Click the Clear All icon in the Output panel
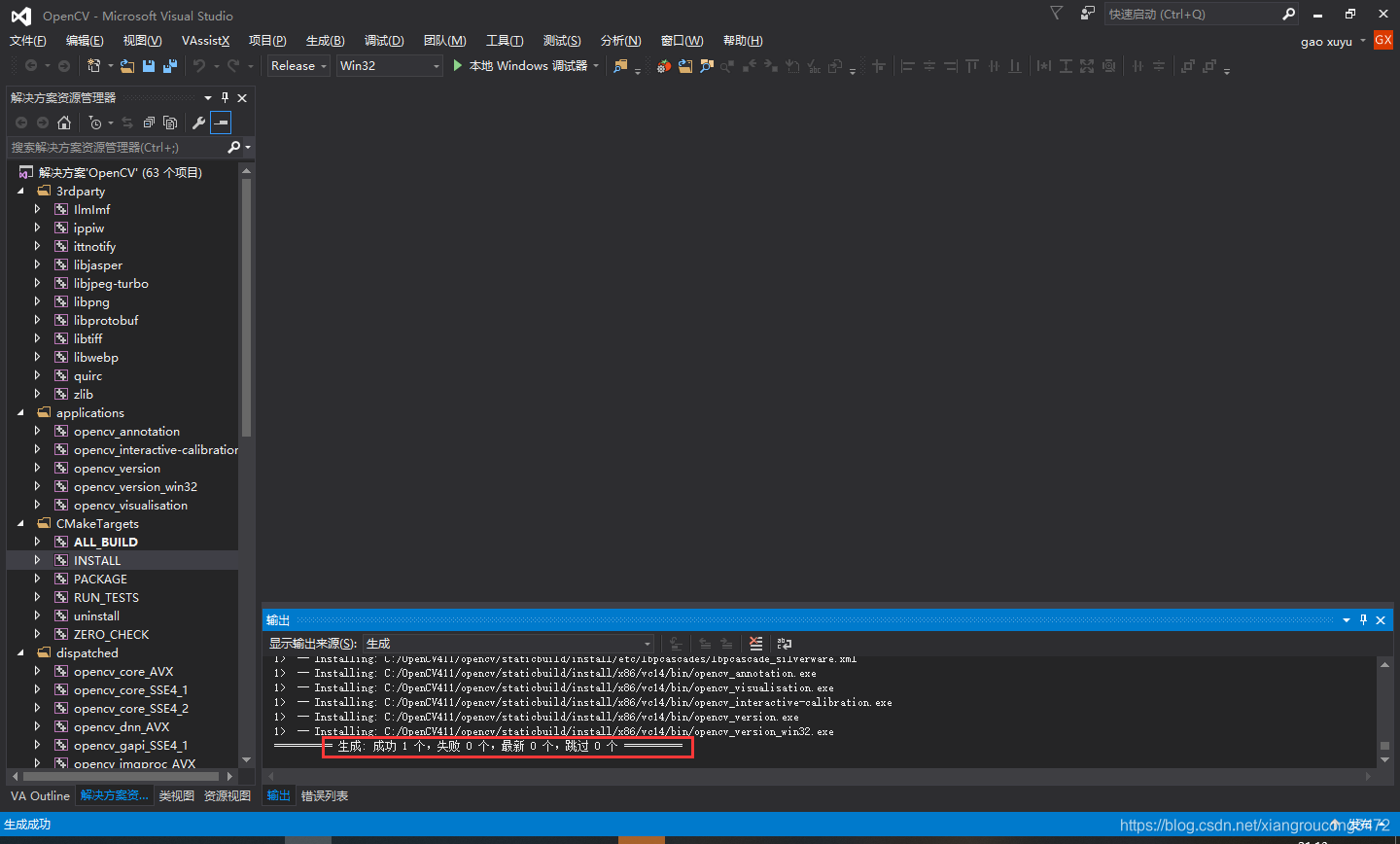Image resolution: width=1400 pixels, height=844 pixels. click(x=755, y=643)
